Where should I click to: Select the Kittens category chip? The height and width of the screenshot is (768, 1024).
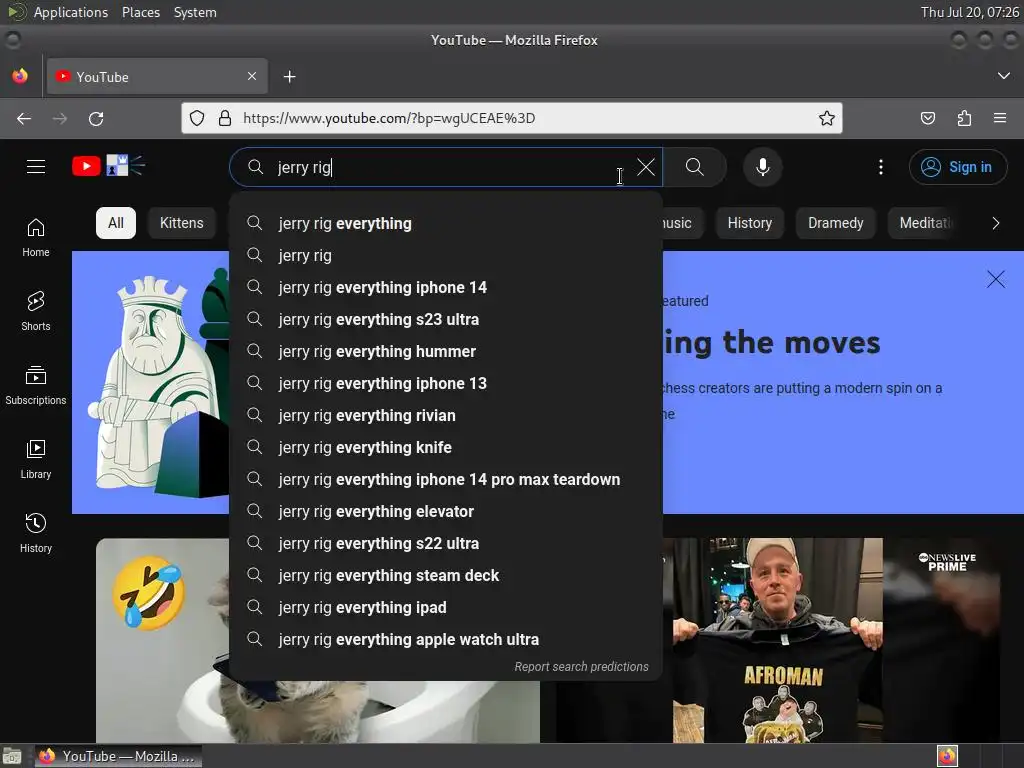point(182,223)
